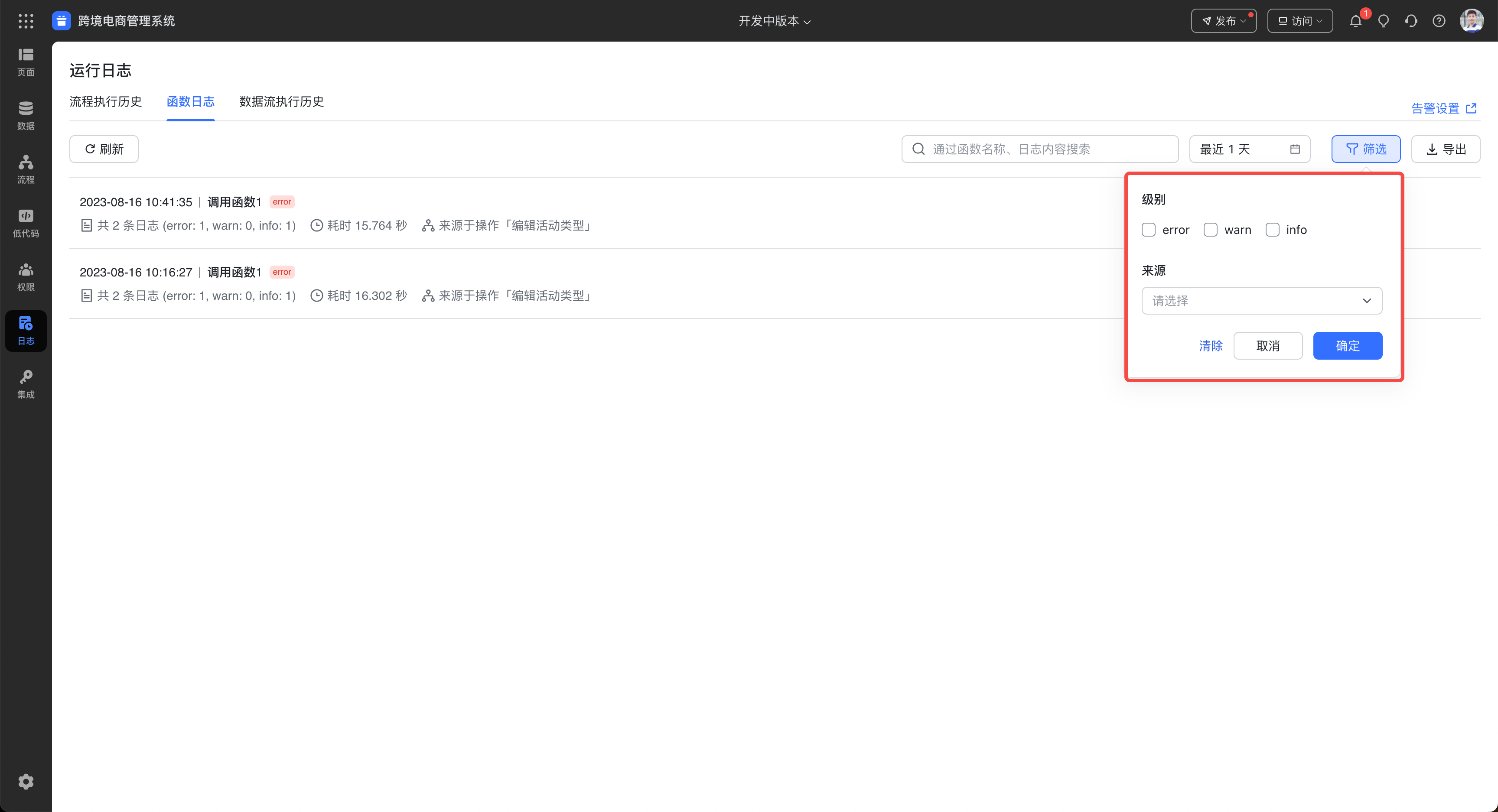Image resolution: width=1498 pixels, height=812 pixels.
Task: Switch to 流程执行历史 tab
Action: click(106, 102)
